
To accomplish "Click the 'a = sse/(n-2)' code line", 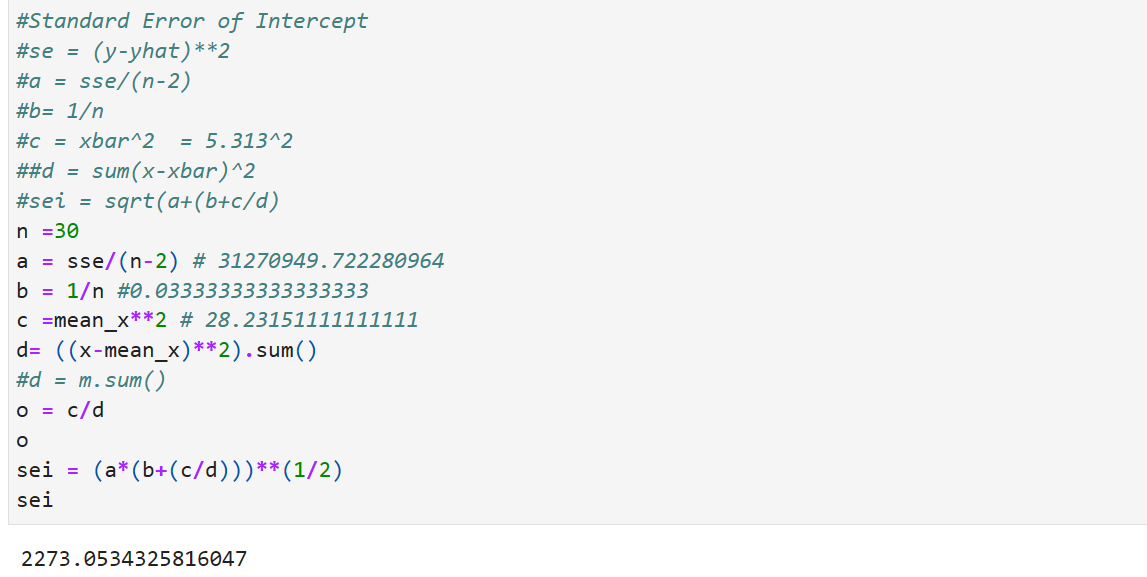I will click(x=97, y=261).
